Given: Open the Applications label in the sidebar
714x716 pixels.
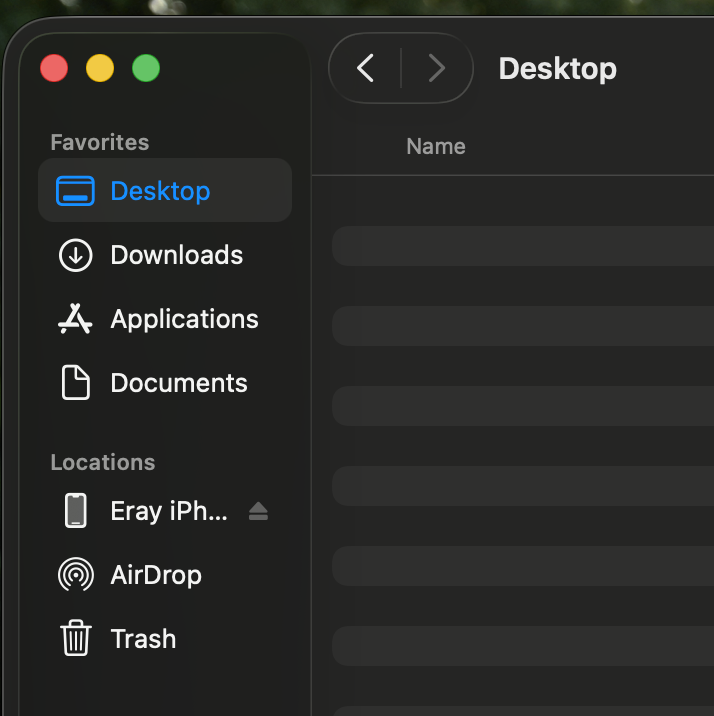Looking at the screenshot, I should [184, 319].
